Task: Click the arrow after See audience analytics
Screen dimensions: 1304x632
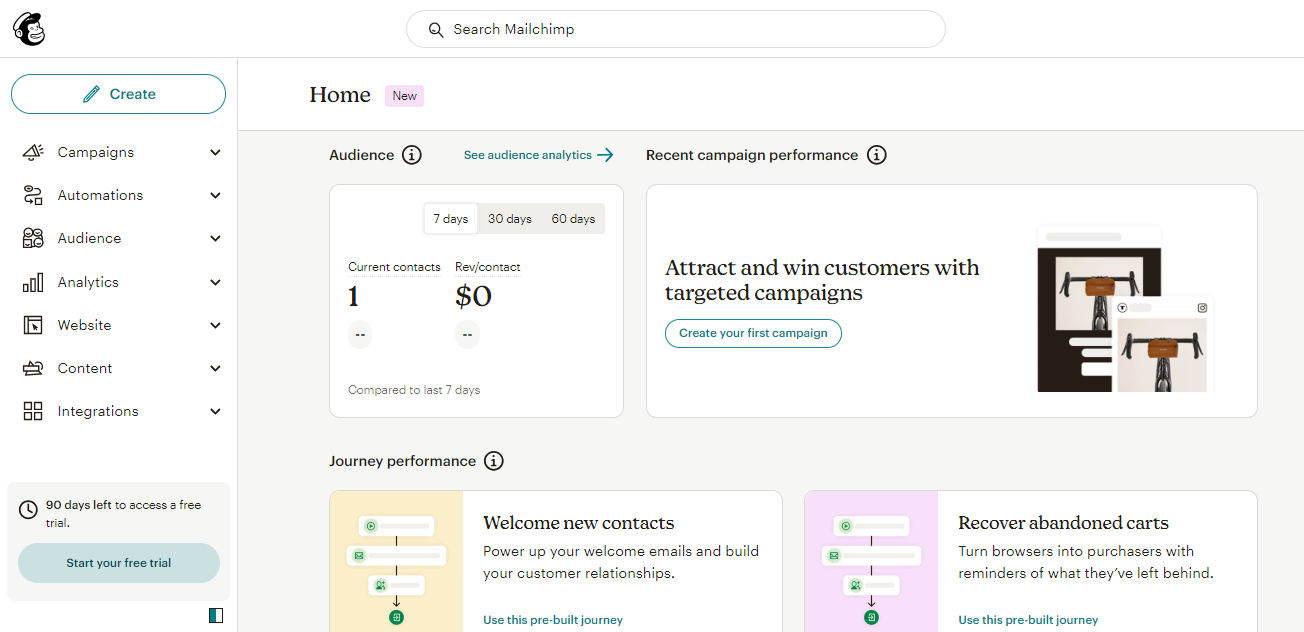Action: (605, 155)
